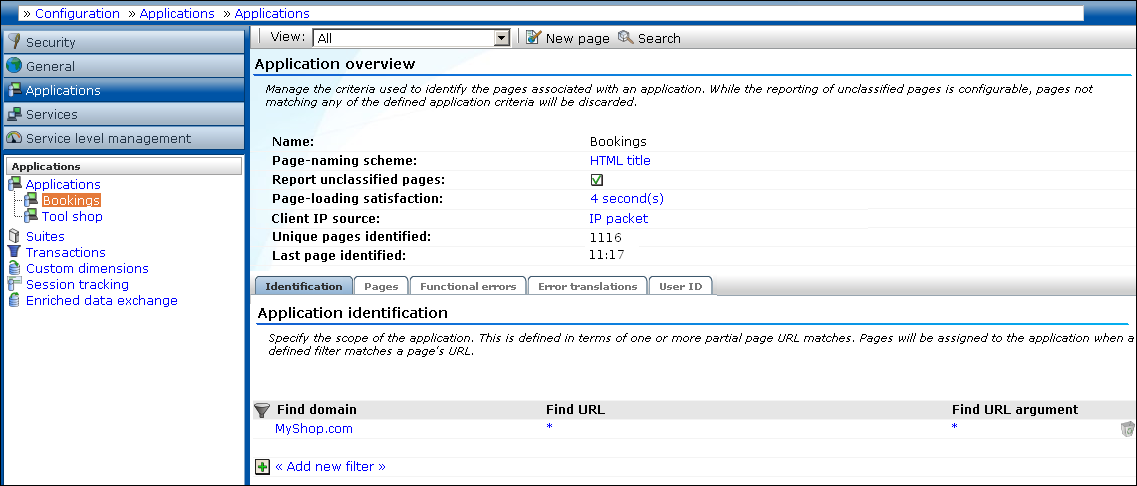The height and width of the screenshot is (486, 1137).
Task: Select the Tool shop tree item
Action: [x=72, y=216]
